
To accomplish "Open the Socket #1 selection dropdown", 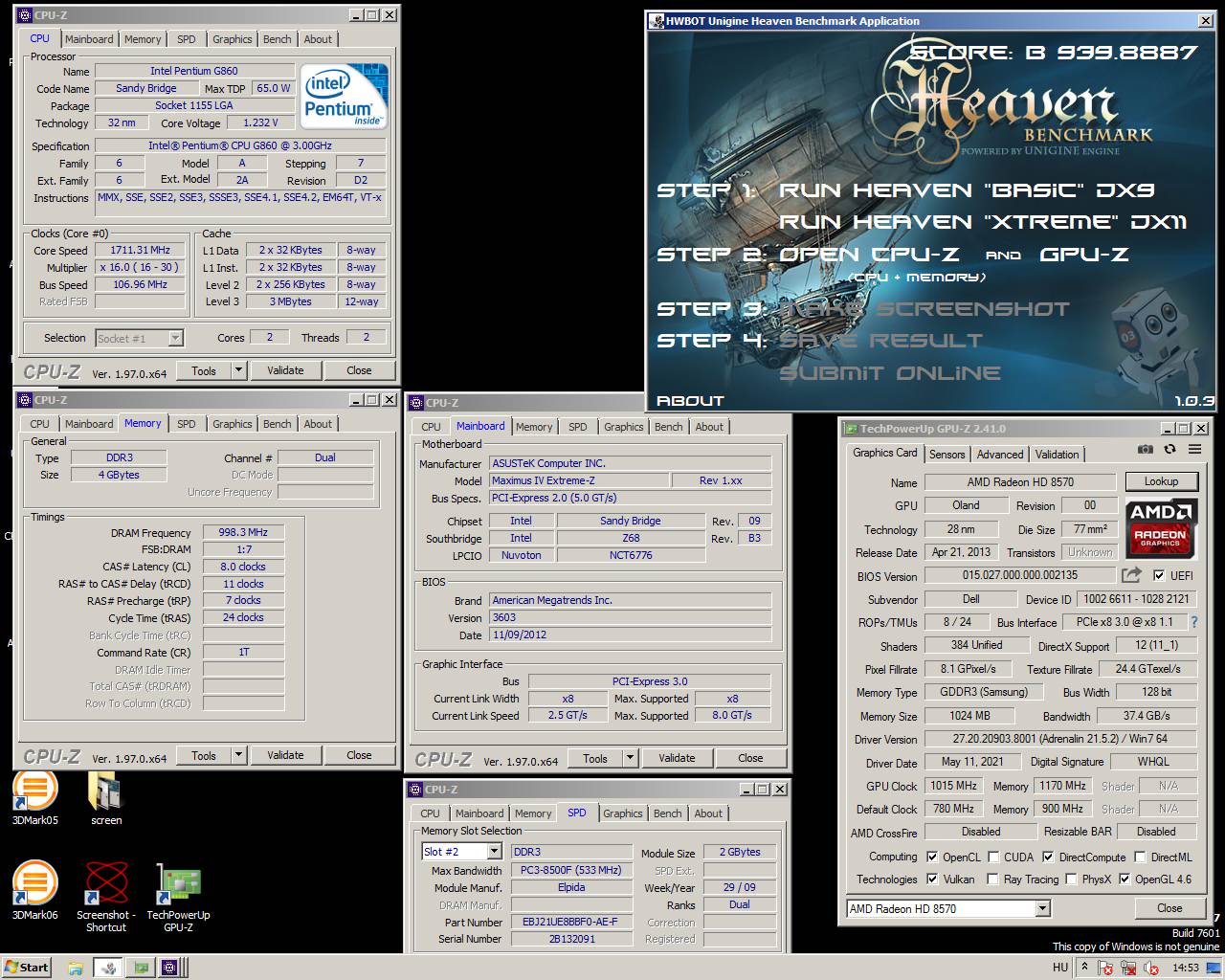I will coord(175,338).
